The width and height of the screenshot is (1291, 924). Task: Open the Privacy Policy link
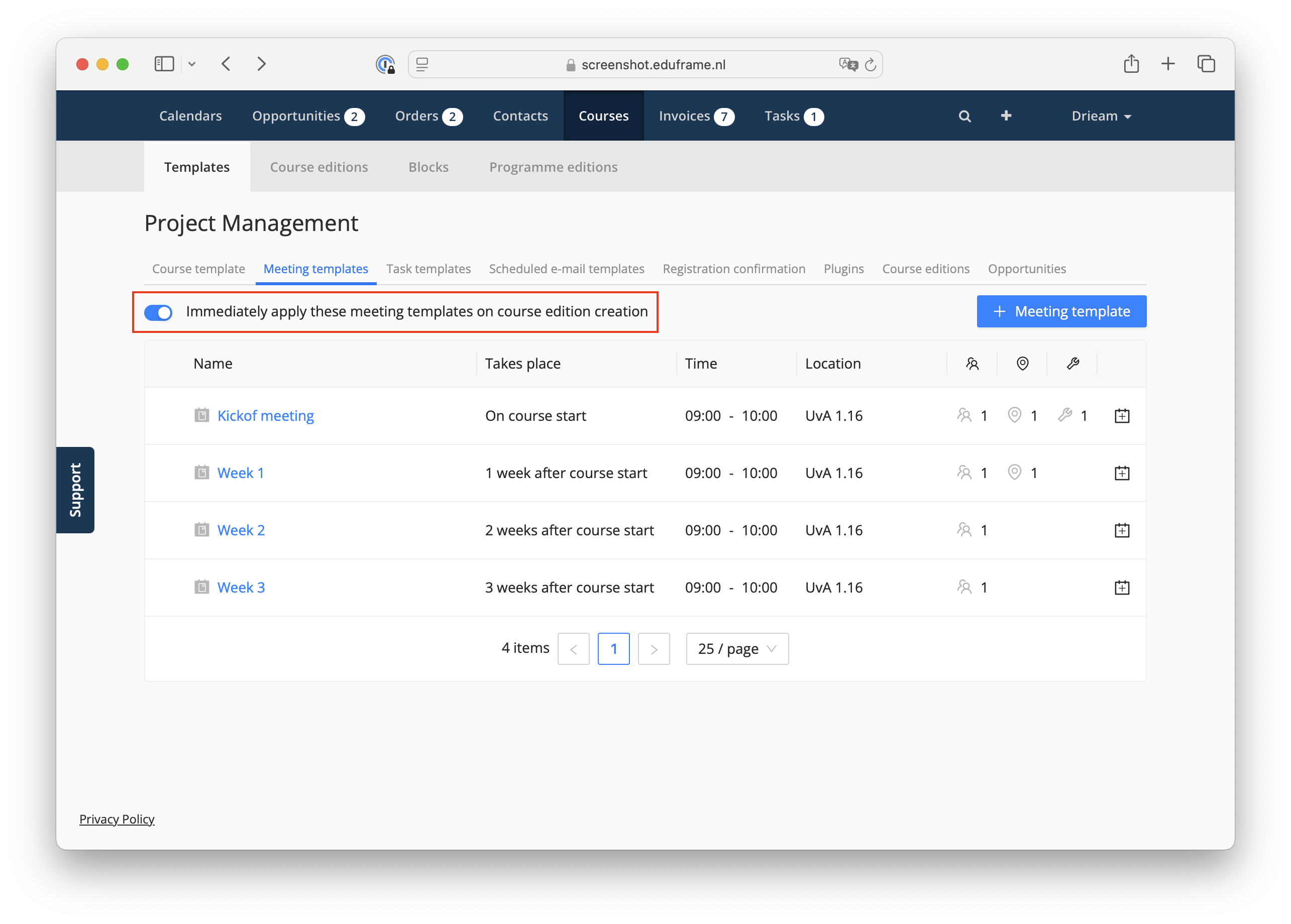pyautogui.click(x=117, y=819)
